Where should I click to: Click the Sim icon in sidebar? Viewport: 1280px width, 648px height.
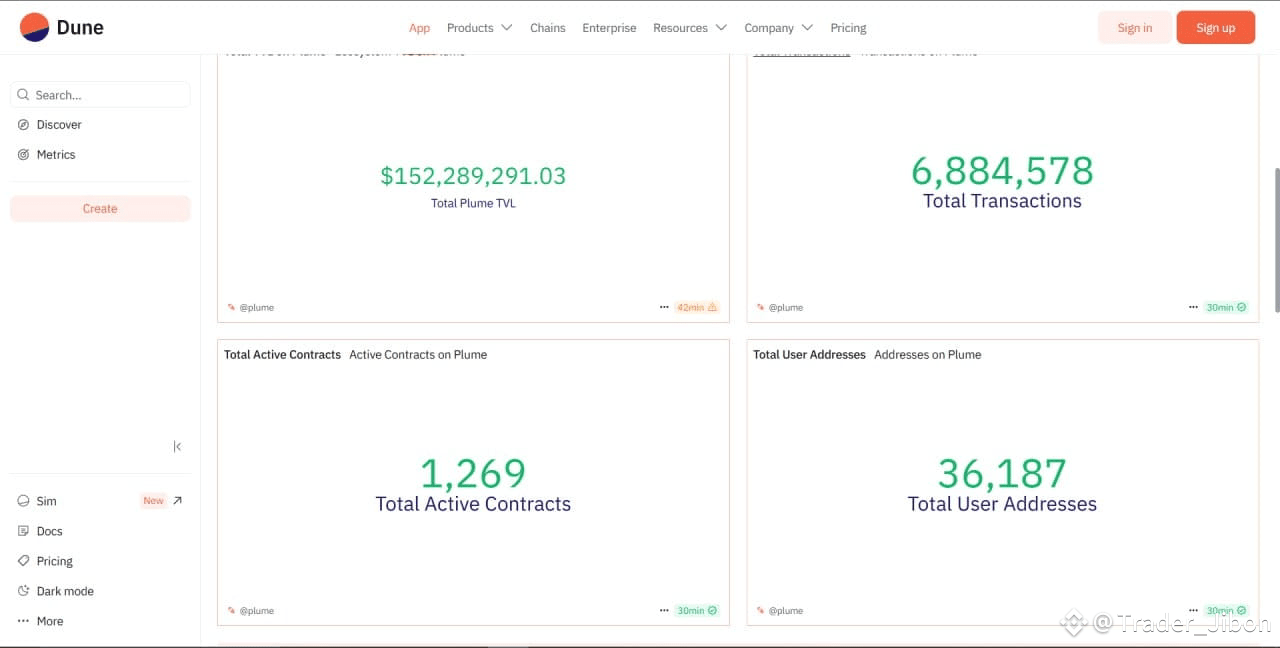tap(24, 501)
